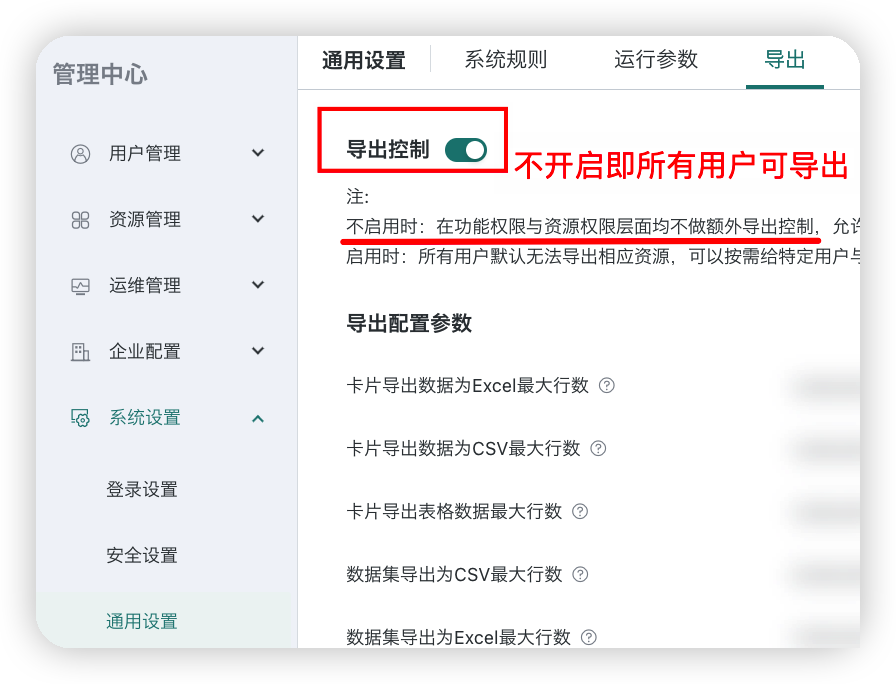Click the 卡片导出数据为Excel最大行数 label
The width and height of the screenshot is (896, 684).
467,386
